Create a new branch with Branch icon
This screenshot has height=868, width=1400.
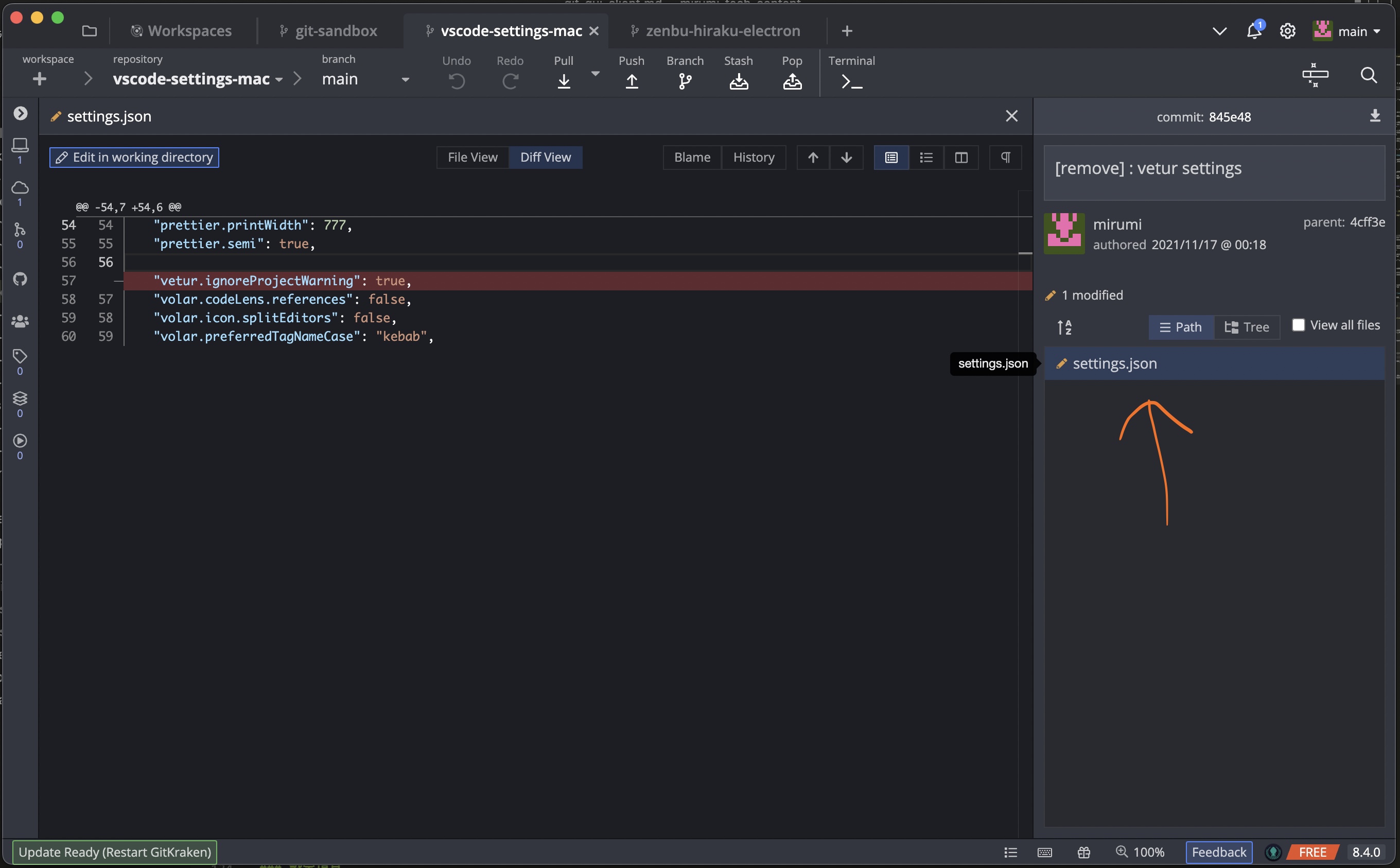(685, 81)
